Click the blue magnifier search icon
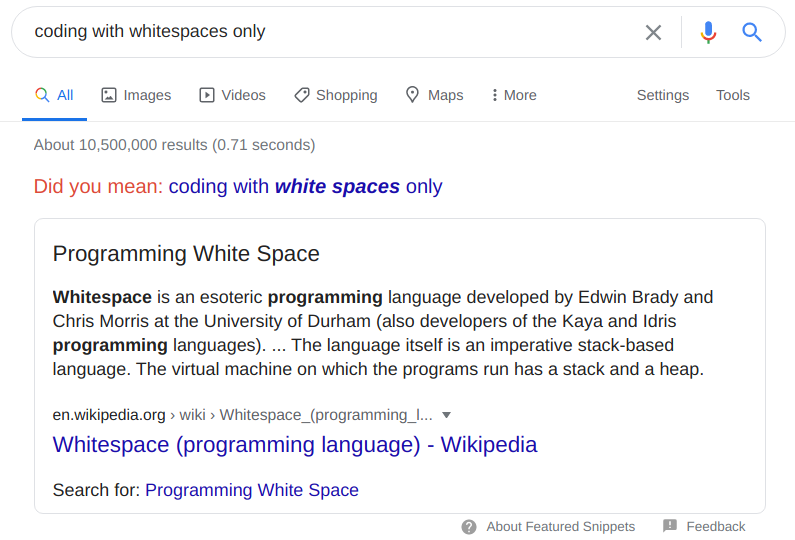The image size is (795, 540). pyautogui.click(x=752, y=32)
